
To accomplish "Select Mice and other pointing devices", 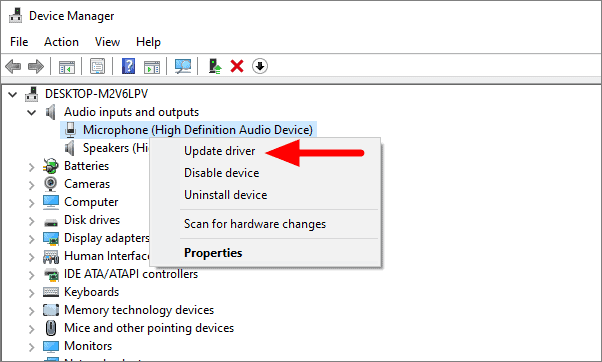I will click(149, 328).
